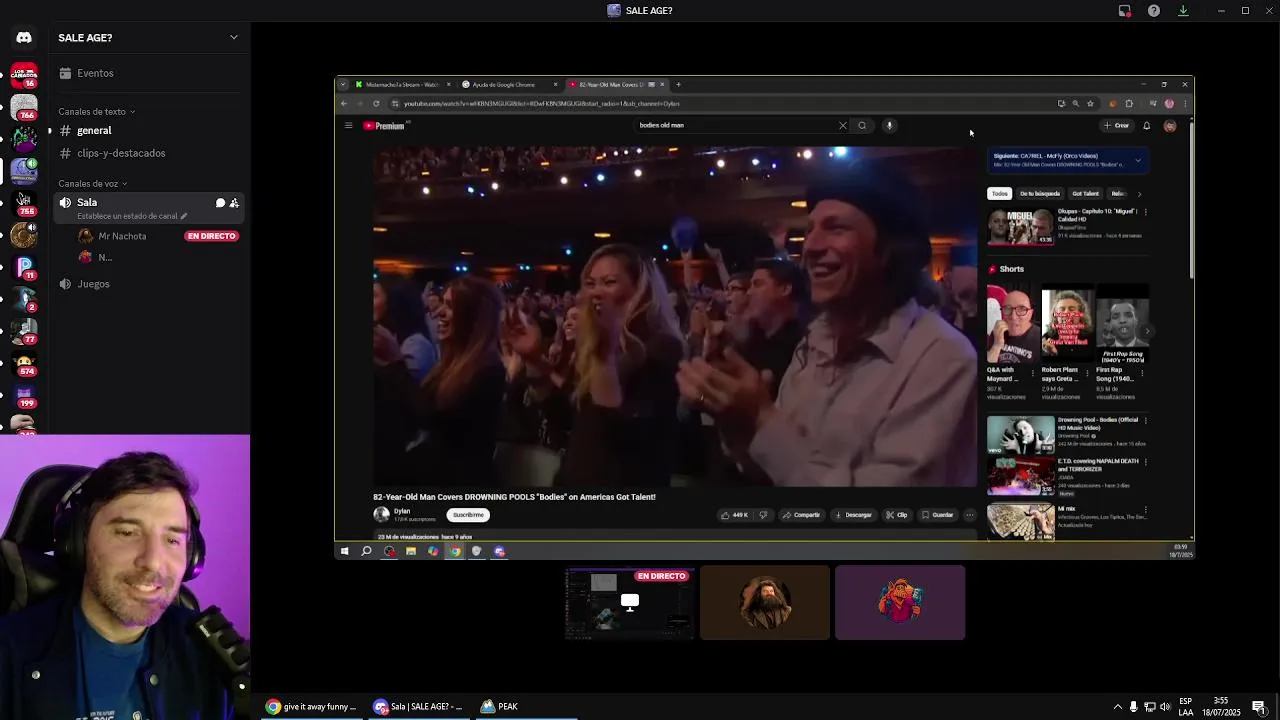
Task: Select user Mr Nachota in Sala channel
Action: 122,236
